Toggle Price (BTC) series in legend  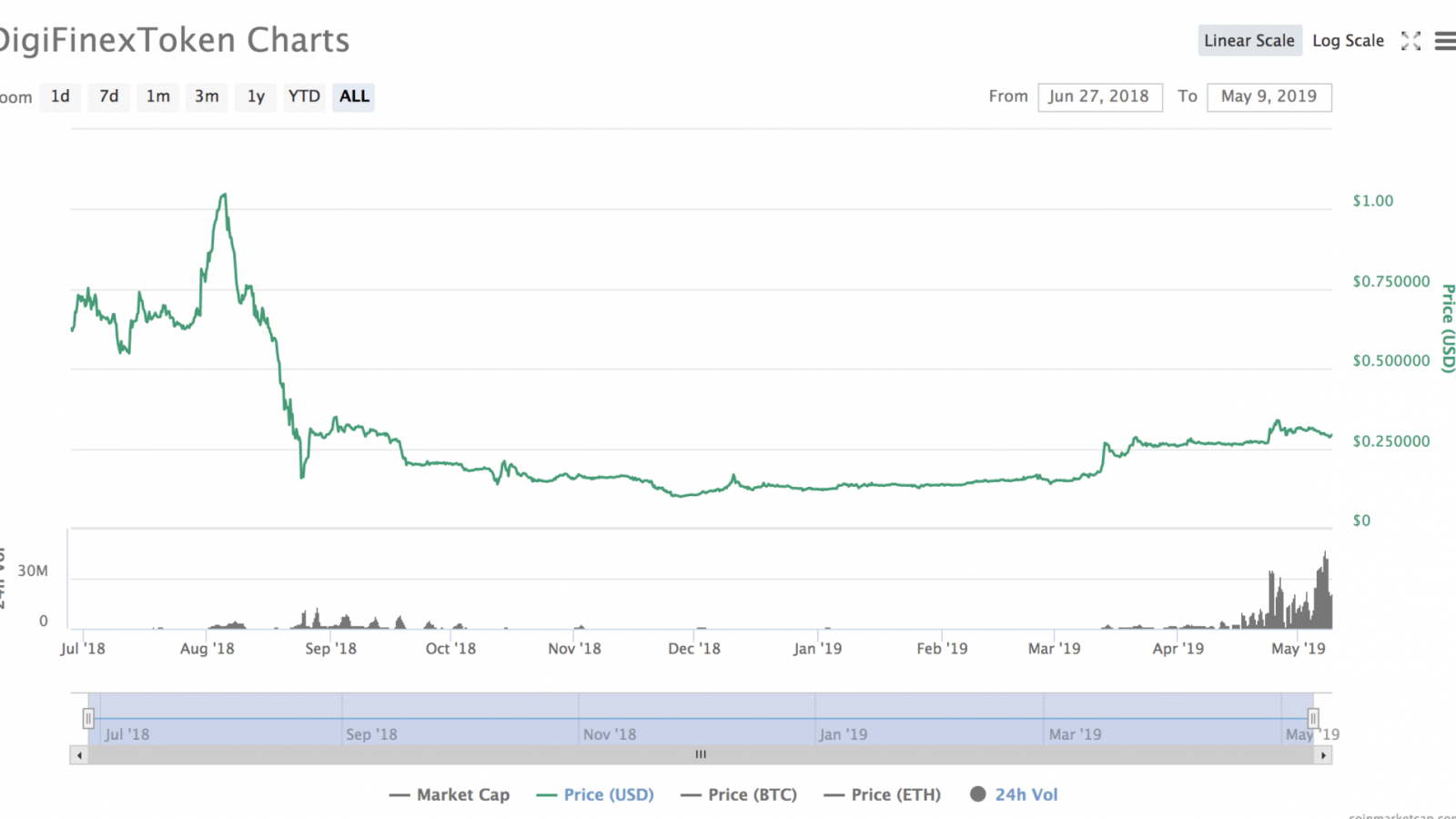coord(739,794)
